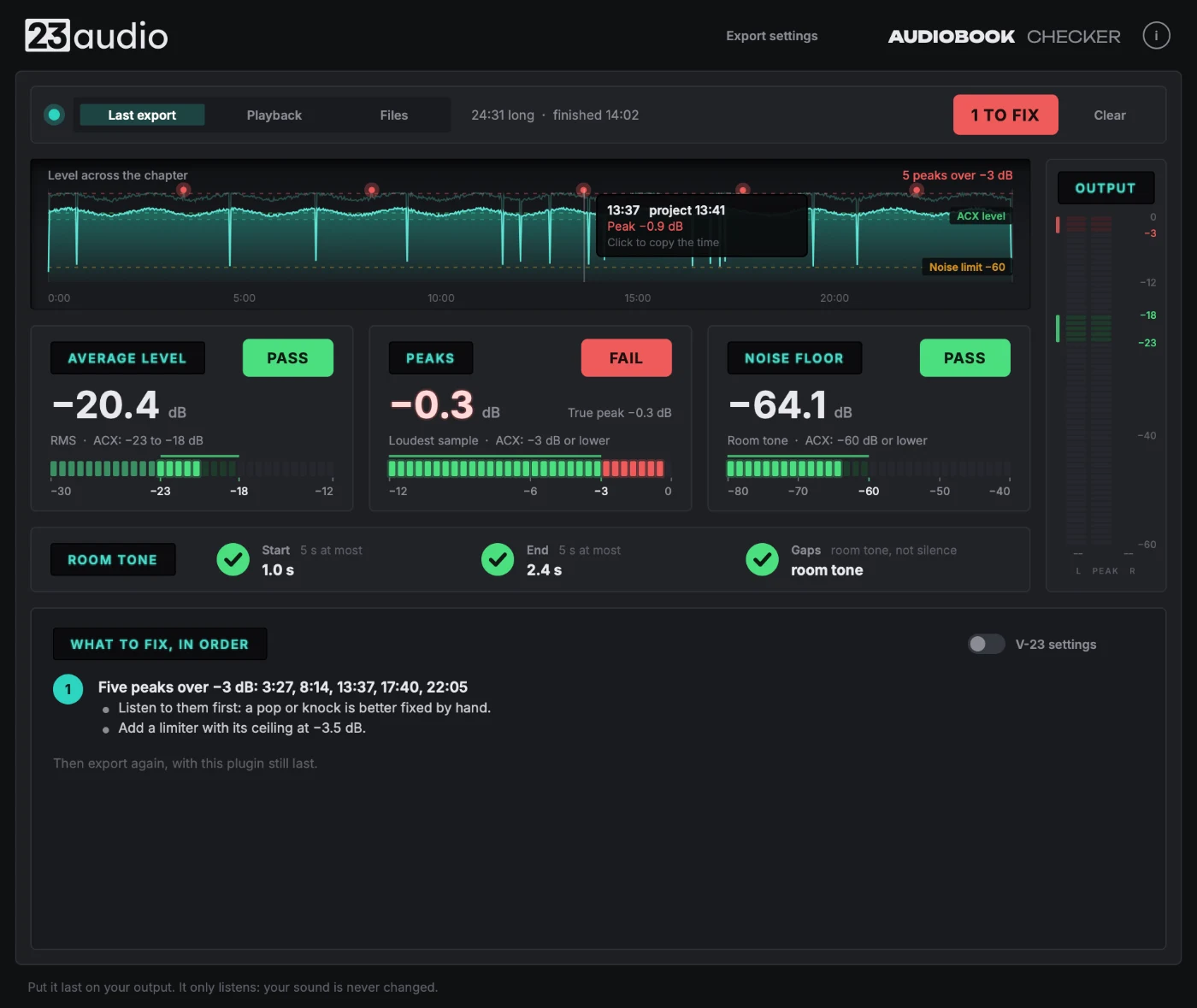Click the Average Level RMS meter bar
The height and width of the screenshot is (1008, 1197).
click(192, 469)
